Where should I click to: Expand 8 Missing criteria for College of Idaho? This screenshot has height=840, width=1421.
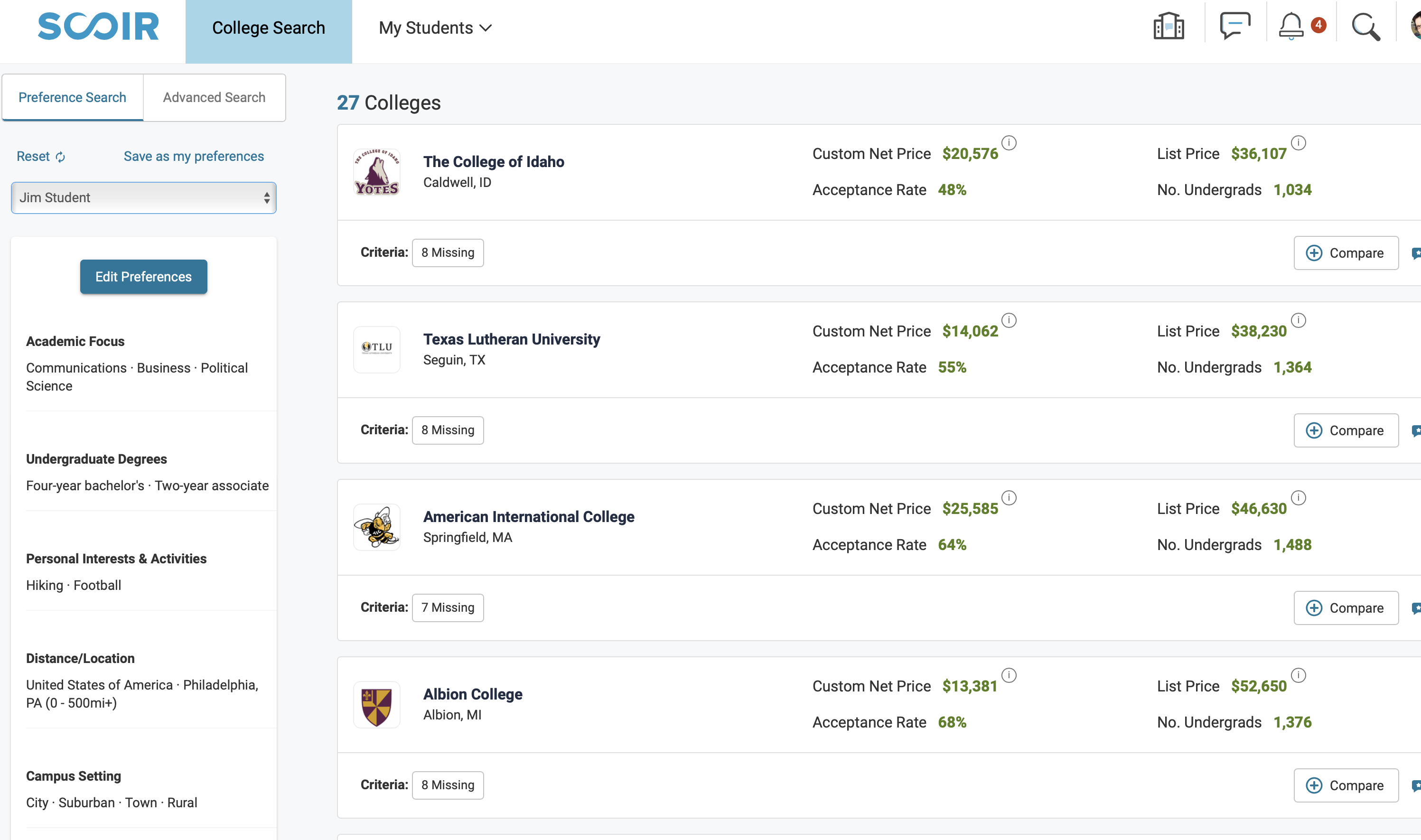tap(448, 252)
